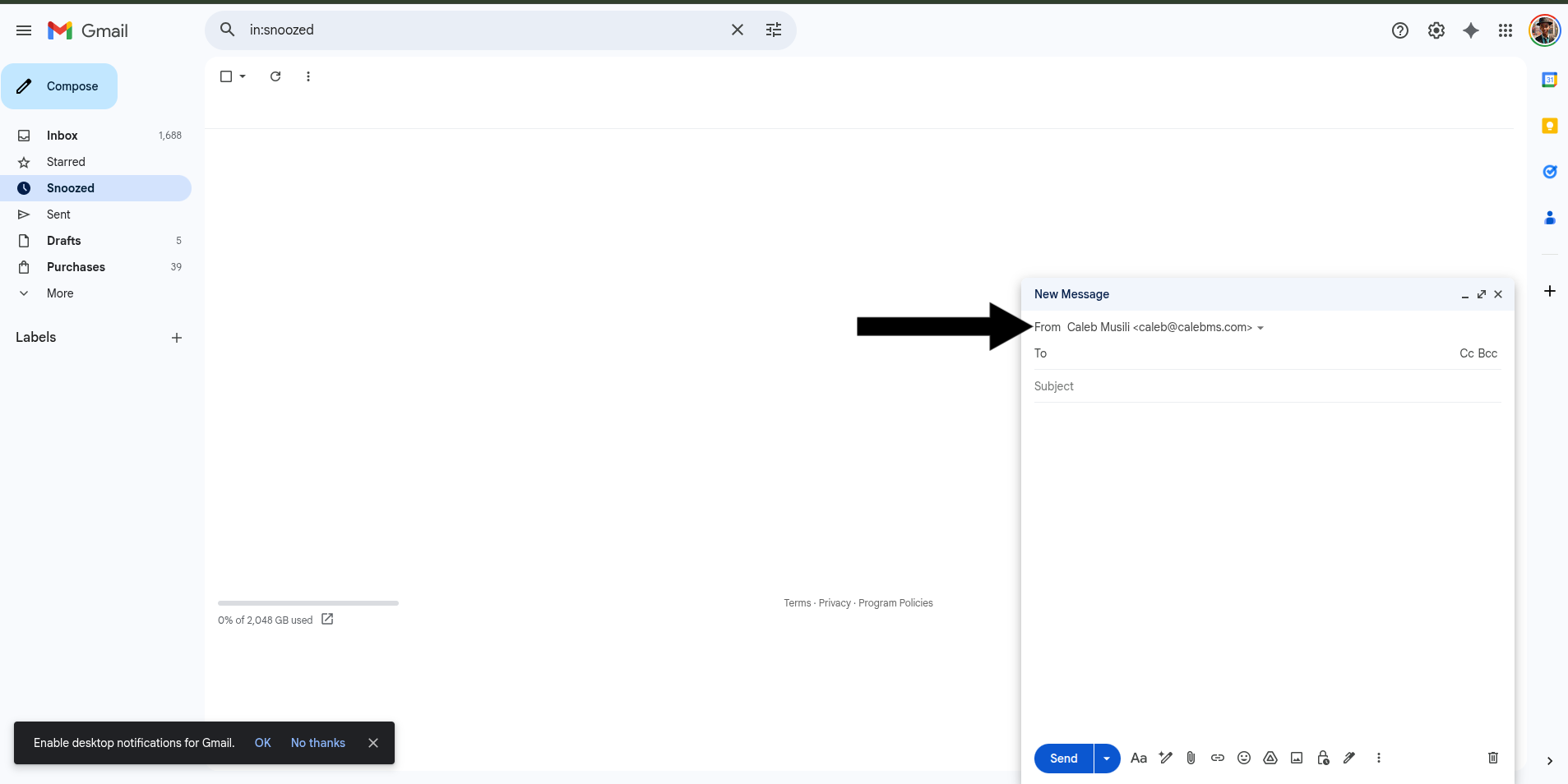Open the Program Policies link
This screenshot has height=784, width=1568.
click(x=895, y=603)
